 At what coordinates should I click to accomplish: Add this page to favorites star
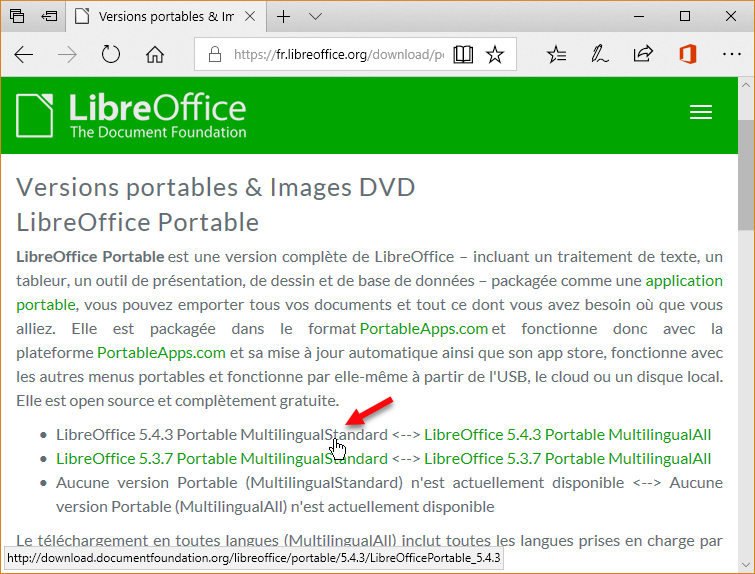(495, 54)
